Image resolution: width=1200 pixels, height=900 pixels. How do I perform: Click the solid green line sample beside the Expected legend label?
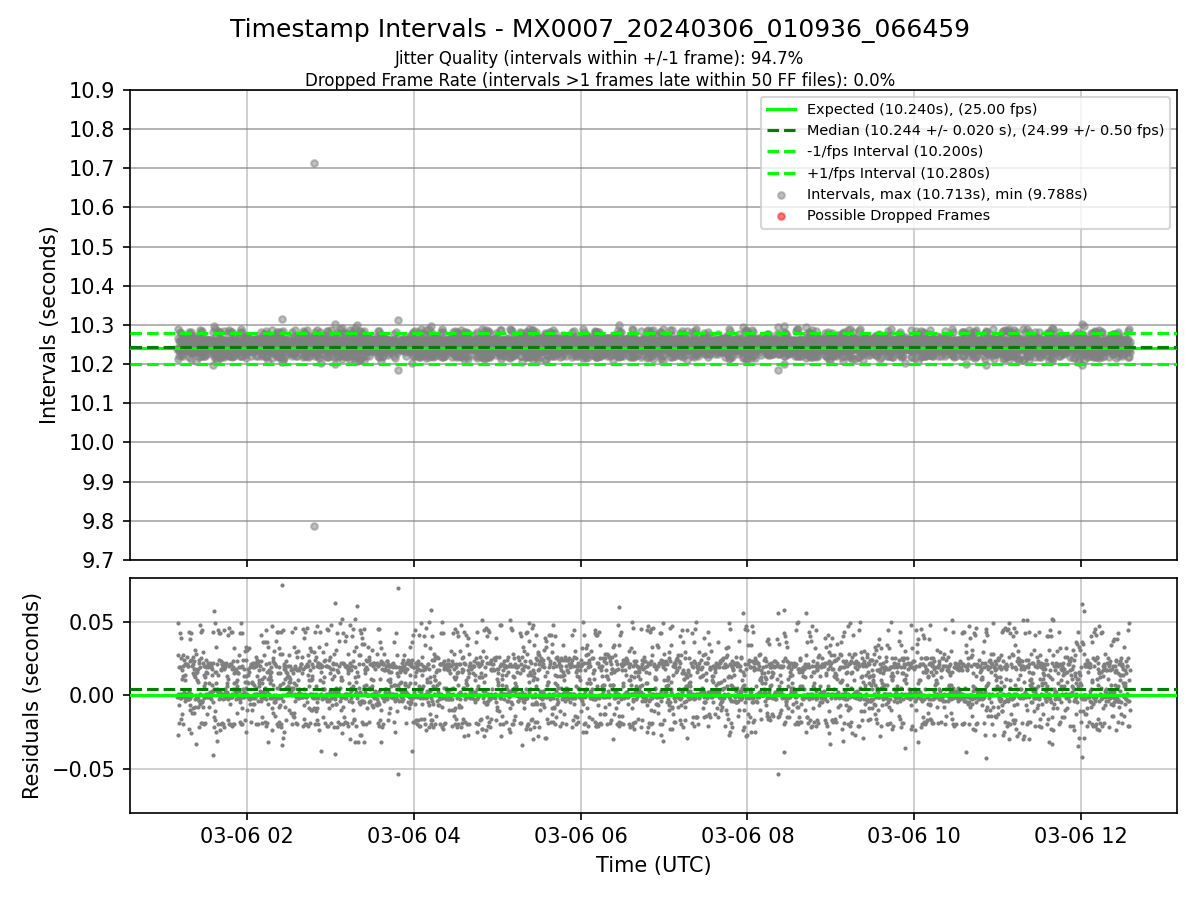pyautogui.click(x=782, y=109)
